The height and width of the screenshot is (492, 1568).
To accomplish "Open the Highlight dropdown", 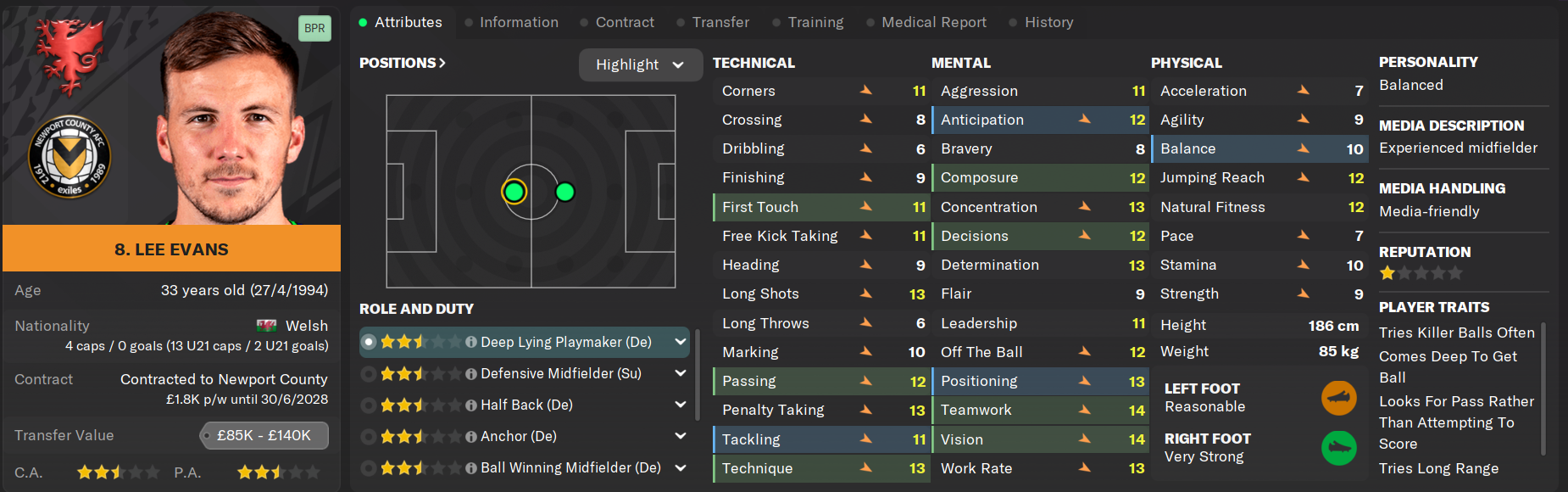I will [x=640, y=64].
